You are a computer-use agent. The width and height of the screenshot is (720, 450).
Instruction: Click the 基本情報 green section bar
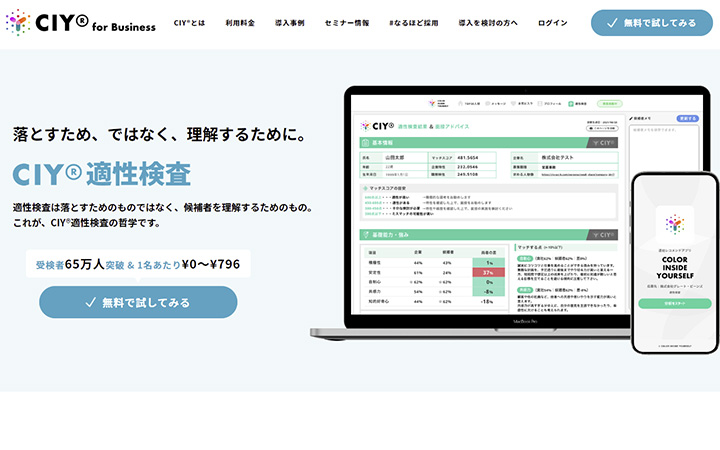[x=489, y=143]
